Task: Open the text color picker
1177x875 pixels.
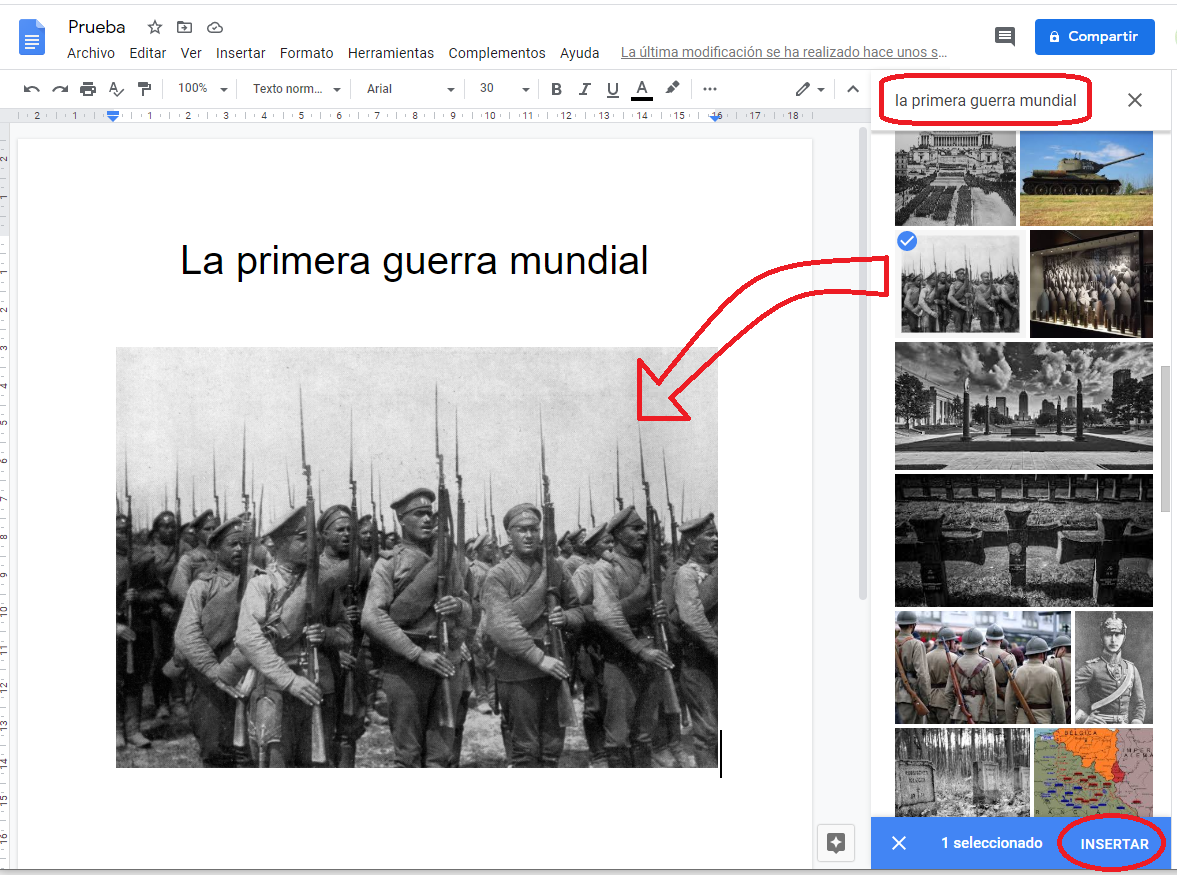Action: point(642,89)
